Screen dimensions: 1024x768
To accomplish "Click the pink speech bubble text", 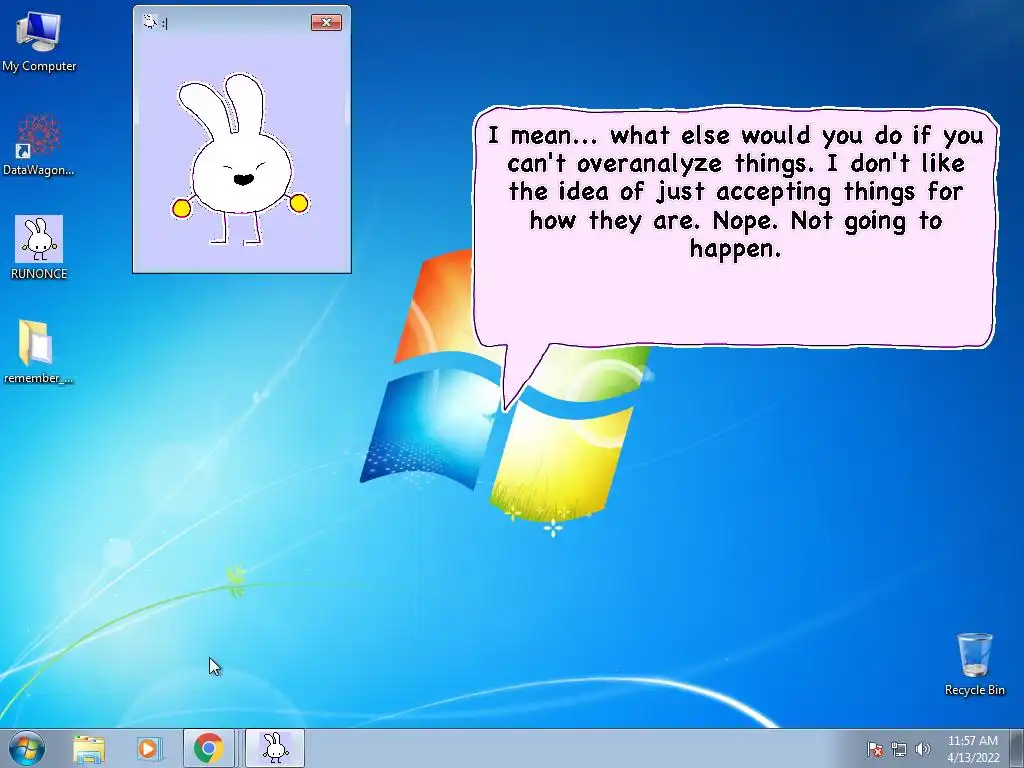I will pyautogui.click(x=735, y=191).
